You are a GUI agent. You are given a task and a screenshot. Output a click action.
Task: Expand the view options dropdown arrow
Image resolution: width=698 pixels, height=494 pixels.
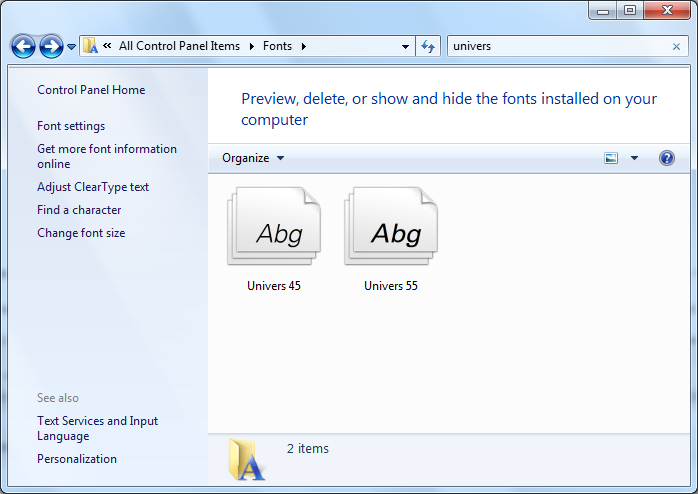pyautogui.click(x=634, y=158)
